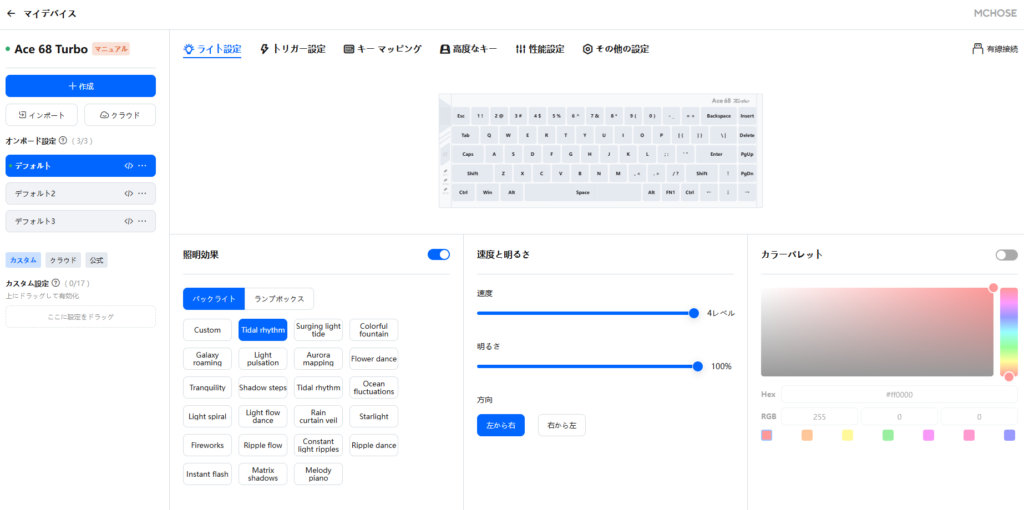Click the back arrow next to マイデバイス
The image size is (1024, 510).
coord(11,14)
